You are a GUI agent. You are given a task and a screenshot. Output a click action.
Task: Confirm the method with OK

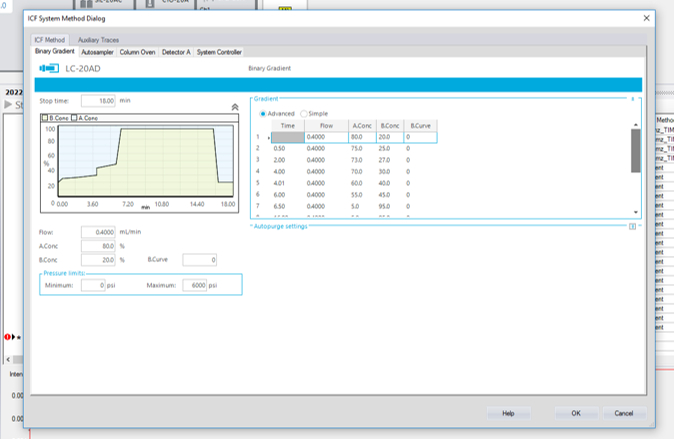[x=576, y=413]
